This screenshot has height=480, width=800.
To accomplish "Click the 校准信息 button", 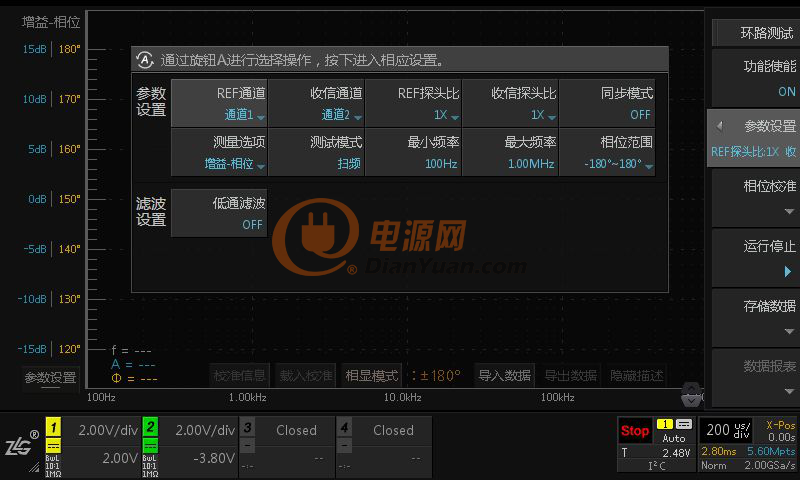I will click(x=239, y=376).
